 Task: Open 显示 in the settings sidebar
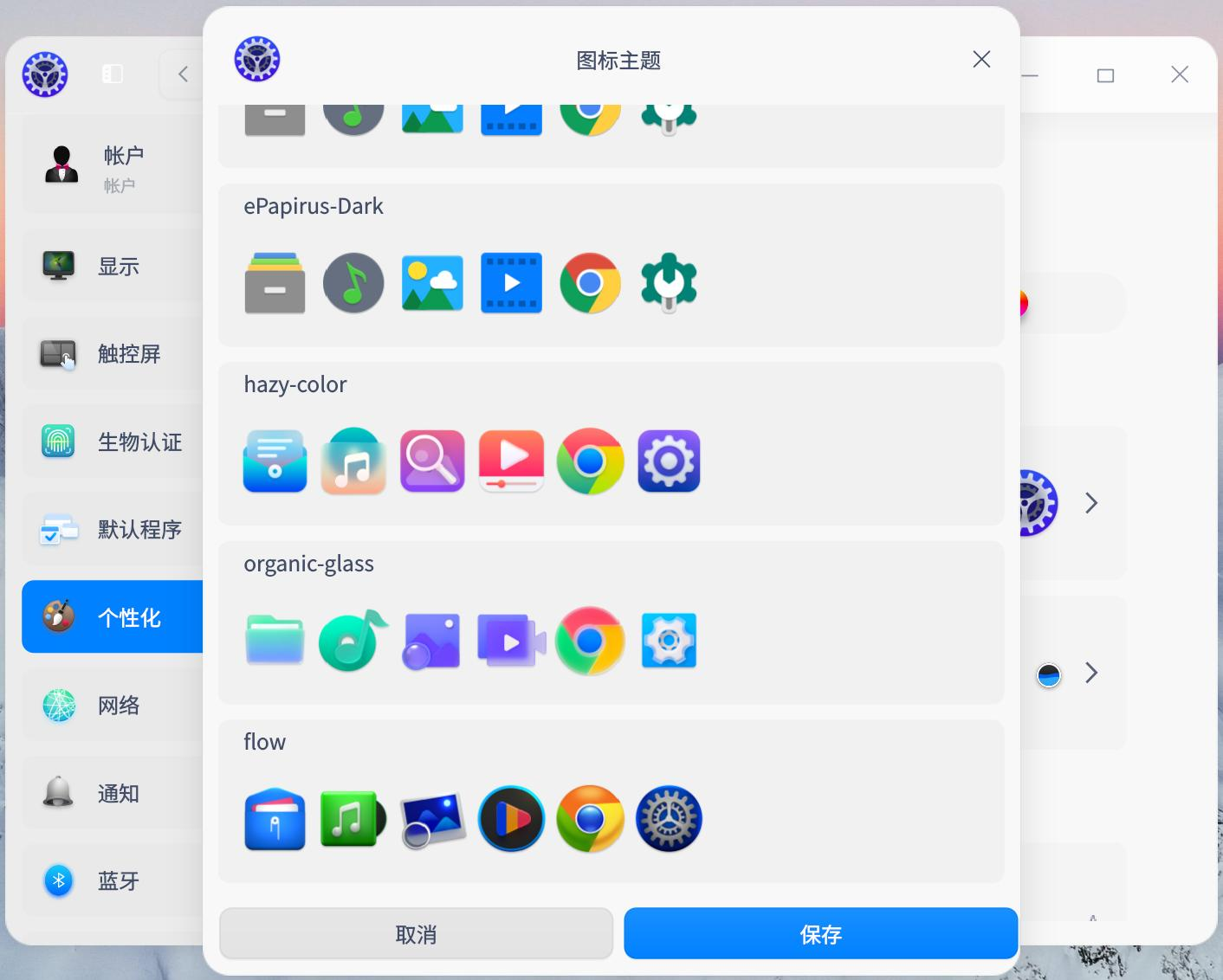click(113, 266)
